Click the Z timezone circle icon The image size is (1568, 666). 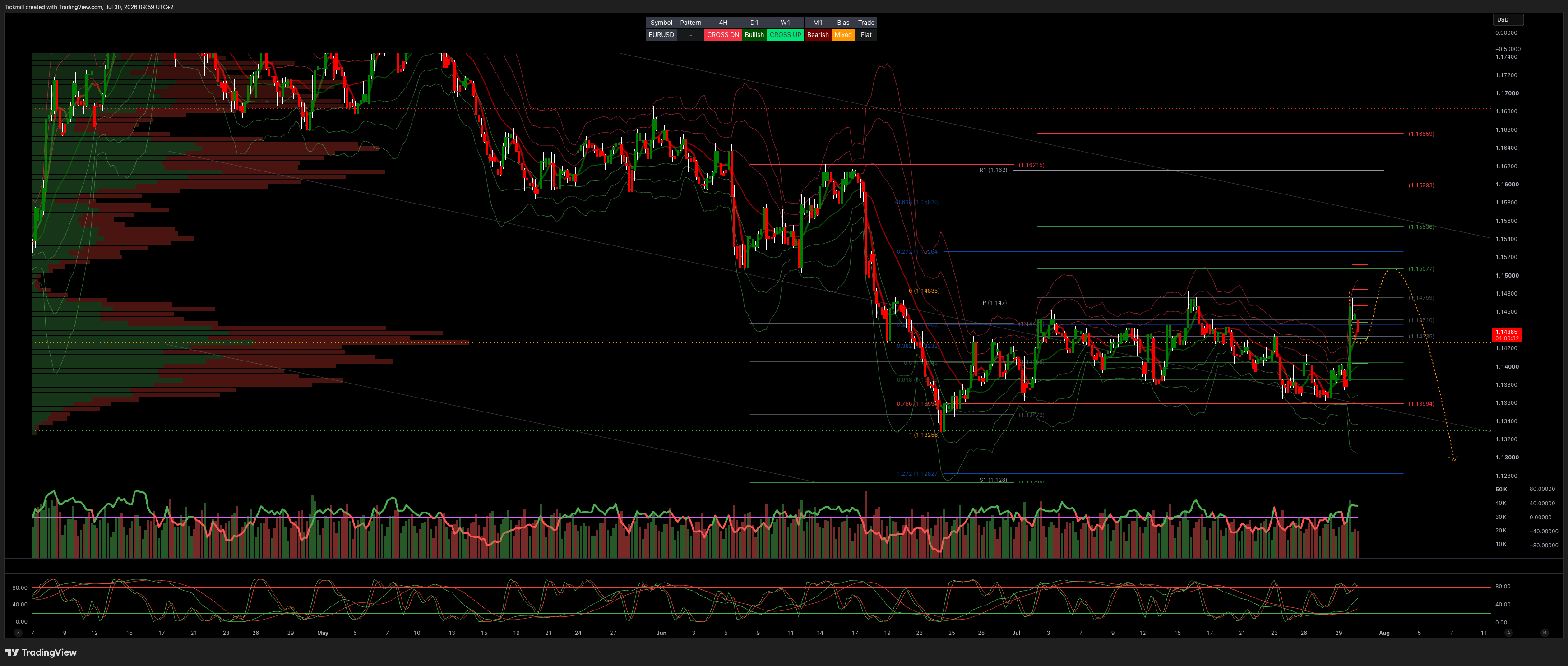pos(18,633)
